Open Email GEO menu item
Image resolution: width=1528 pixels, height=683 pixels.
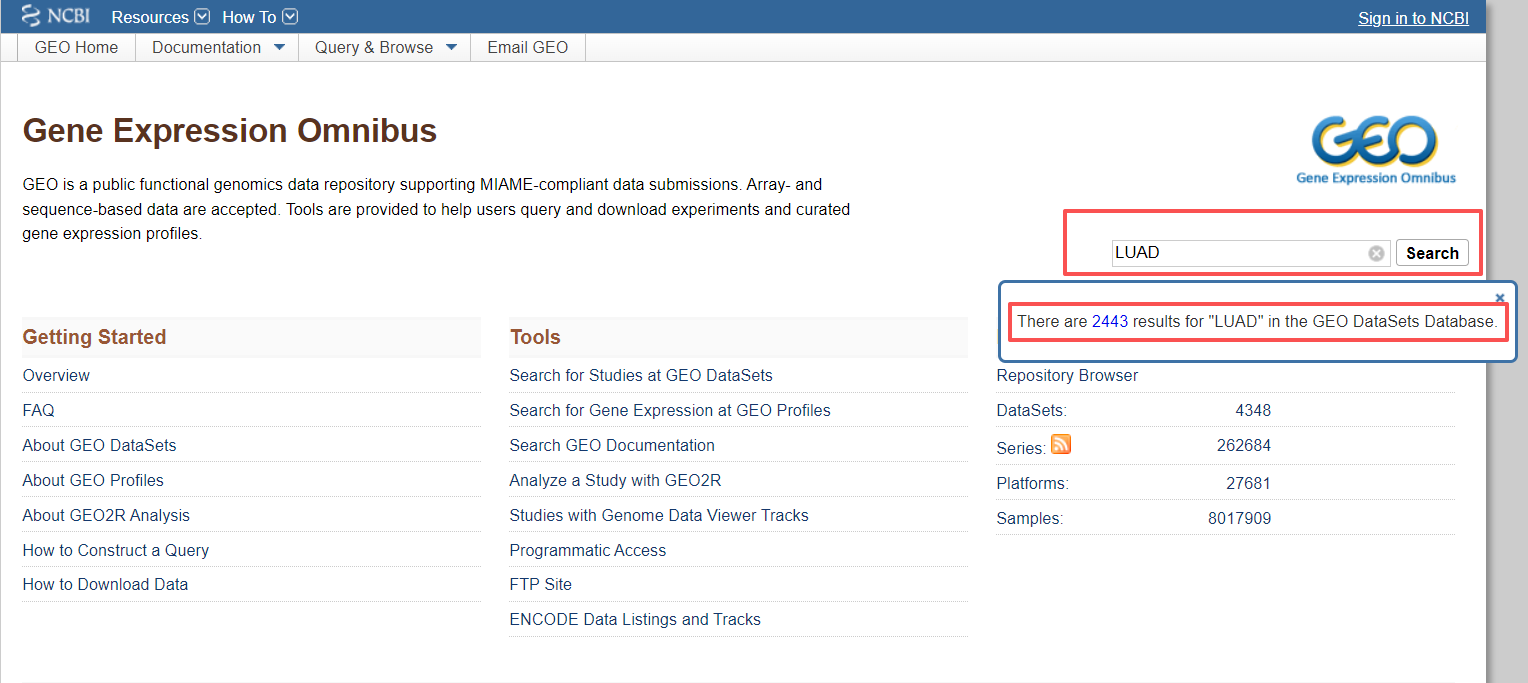tap(527, 47)
